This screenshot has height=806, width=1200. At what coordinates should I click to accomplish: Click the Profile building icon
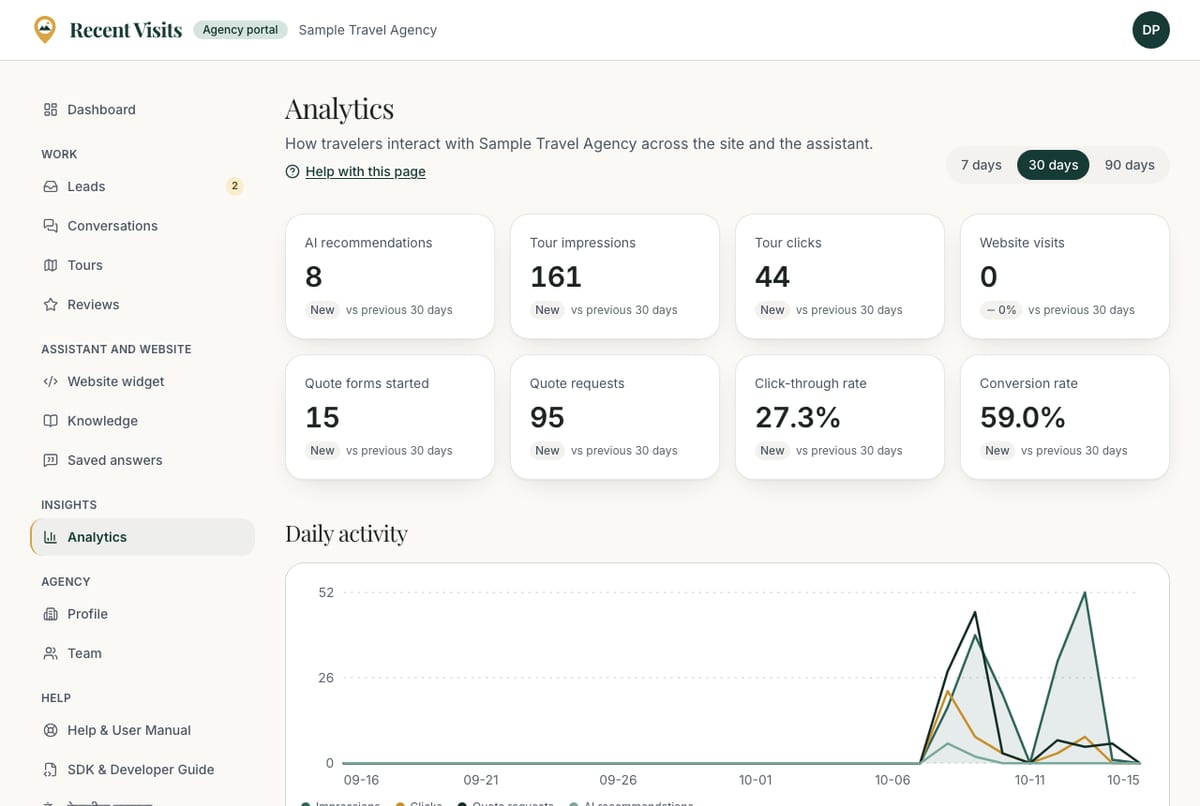50,614
